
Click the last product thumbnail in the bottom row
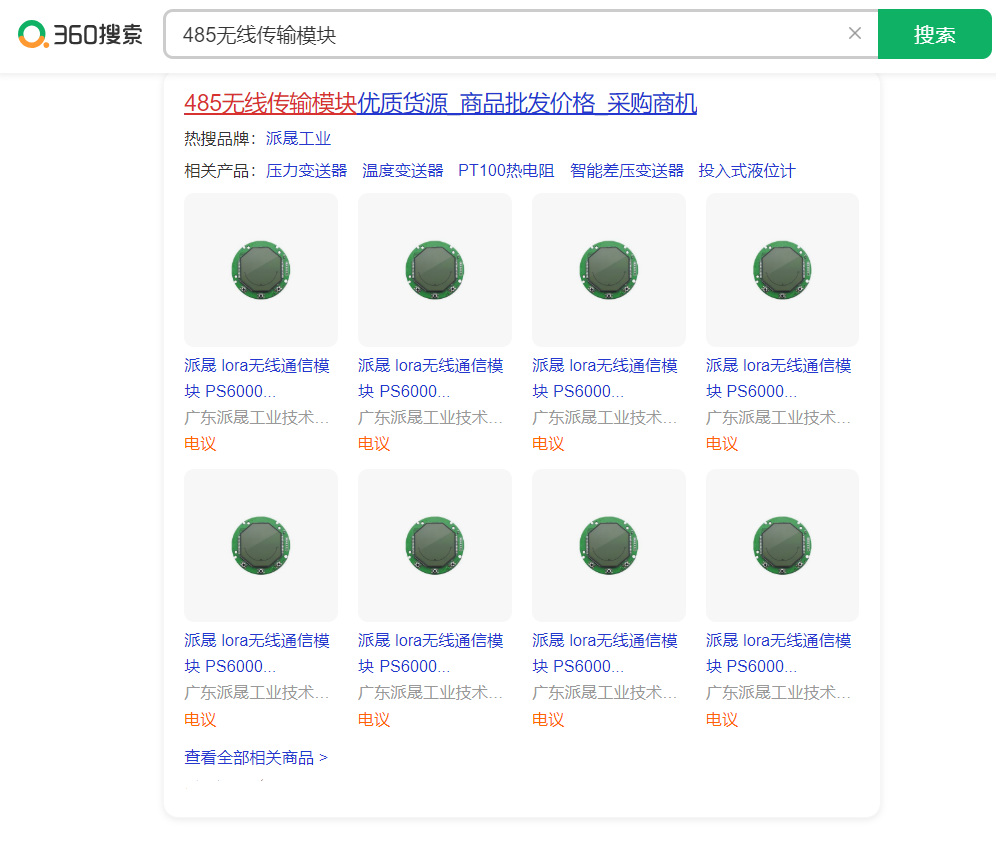pos(782,545)
